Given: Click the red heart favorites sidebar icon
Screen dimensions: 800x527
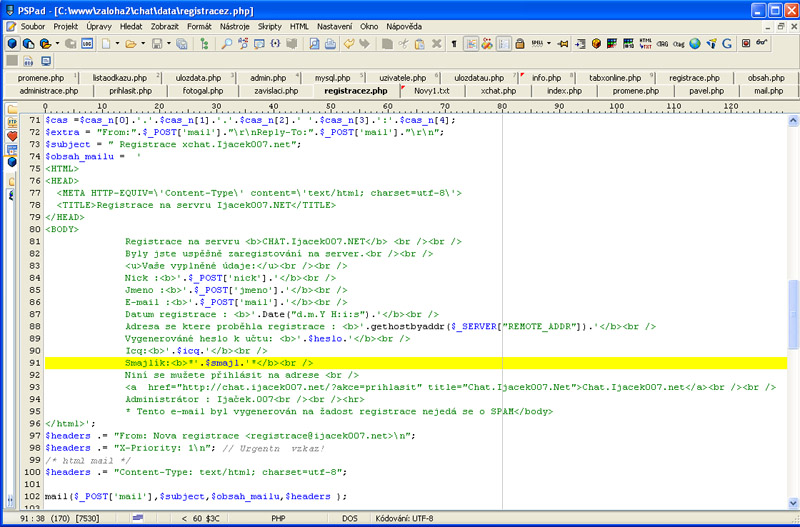Looking at the screenshot, I should coord(12,135).
